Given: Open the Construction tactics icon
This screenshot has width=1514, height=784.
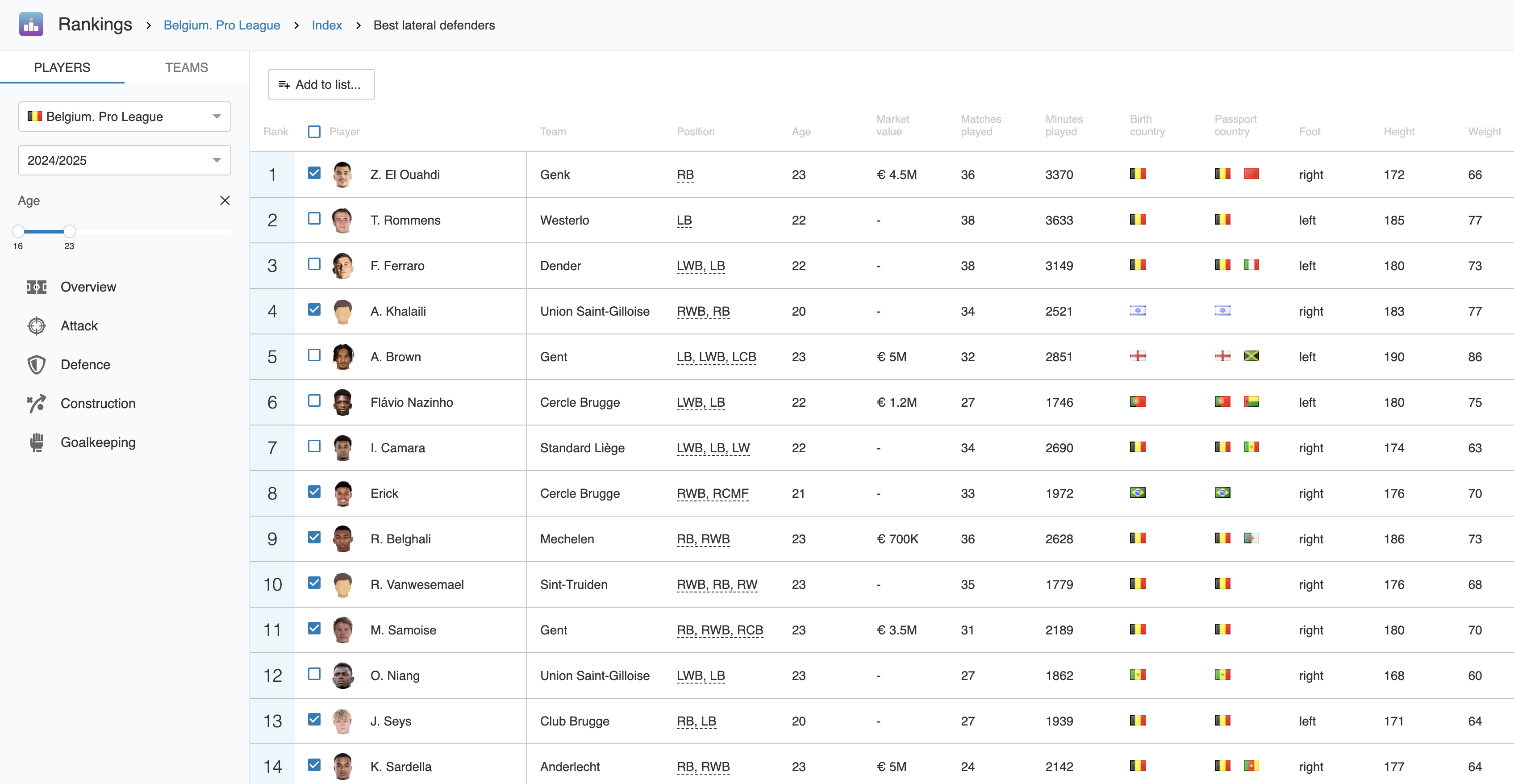Looking at the screenshot, I should coord(37,403).
